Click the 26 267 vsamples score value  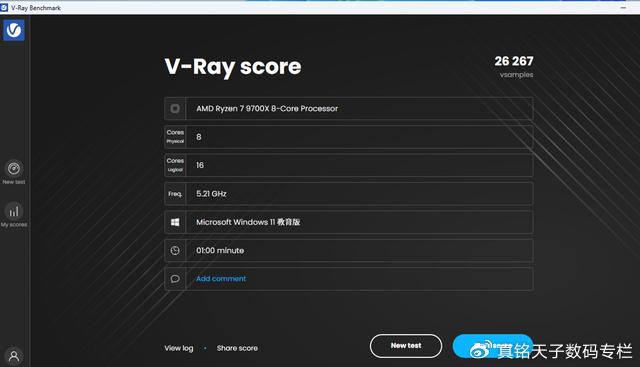coord(514,61)
